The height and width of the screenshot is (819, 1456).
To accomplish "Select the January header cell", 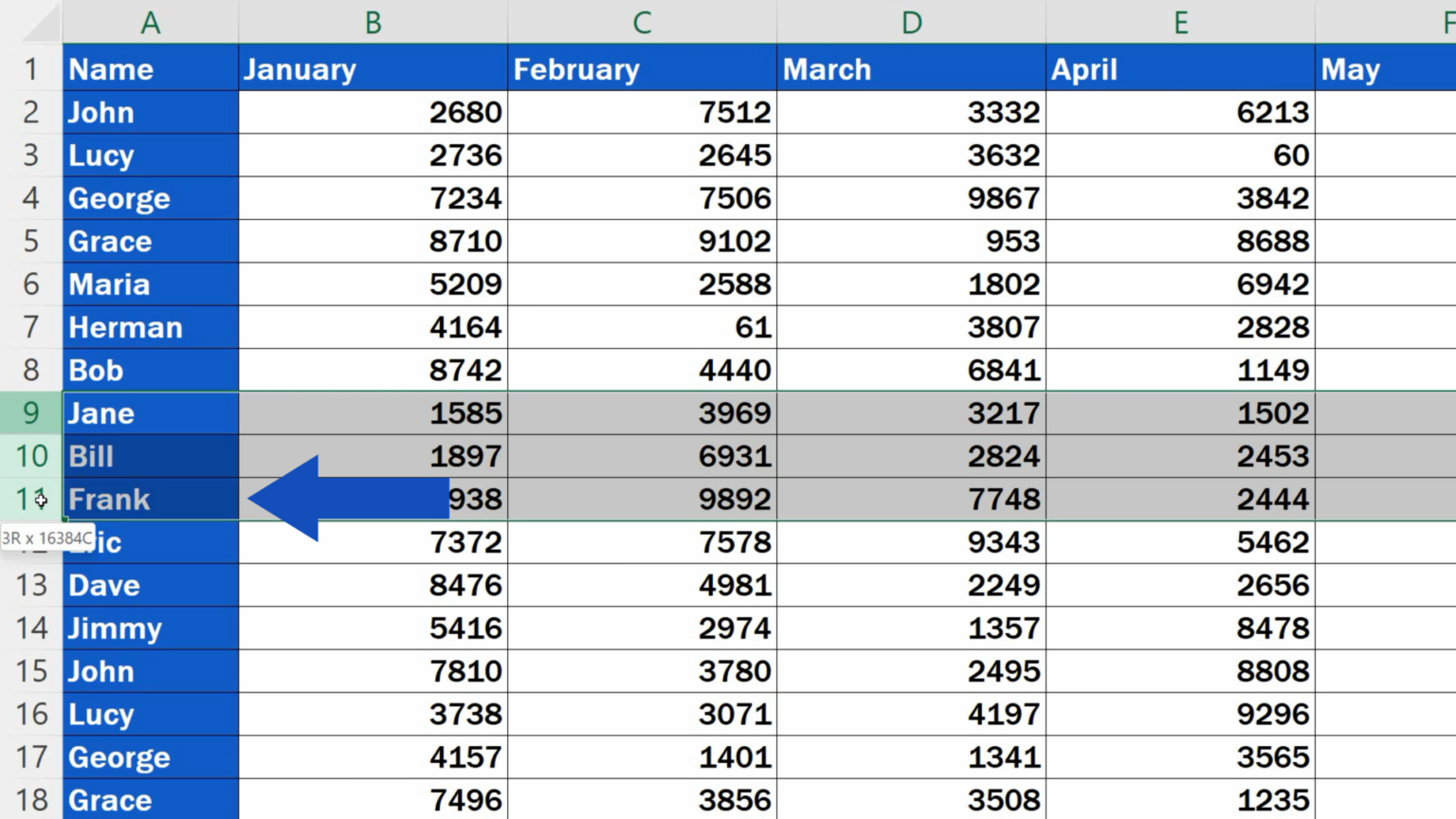I will pyautogui.click(x=373, y=68).
